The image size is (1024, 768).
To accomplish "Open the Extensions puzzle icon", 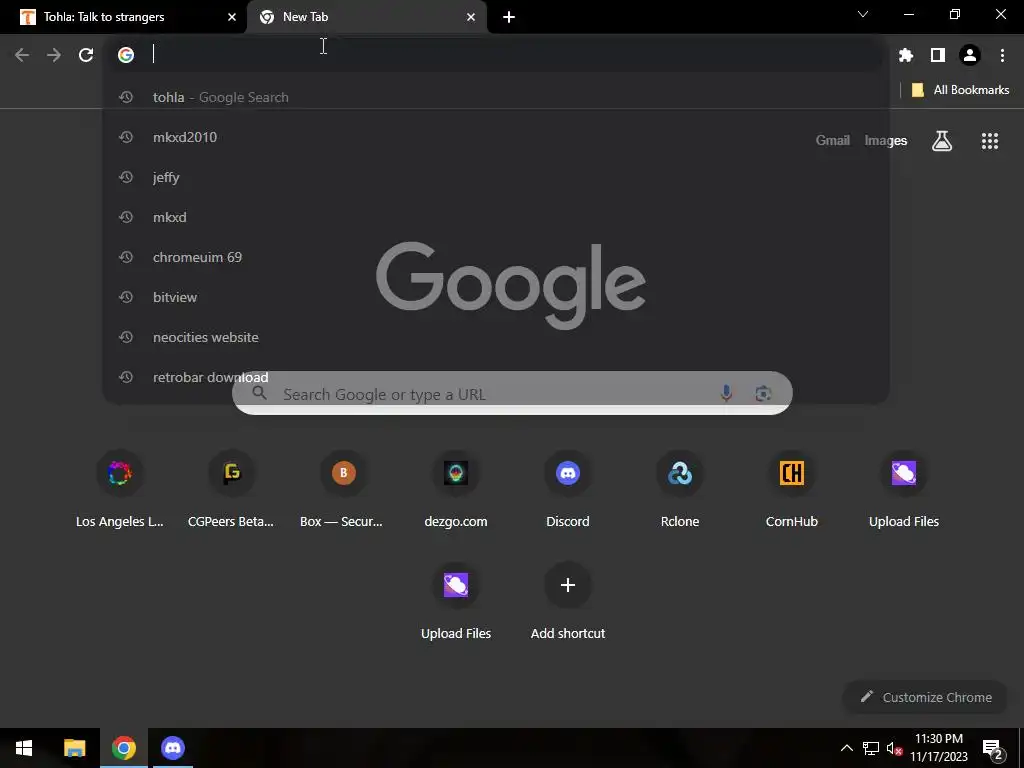I will coord(905,55).
